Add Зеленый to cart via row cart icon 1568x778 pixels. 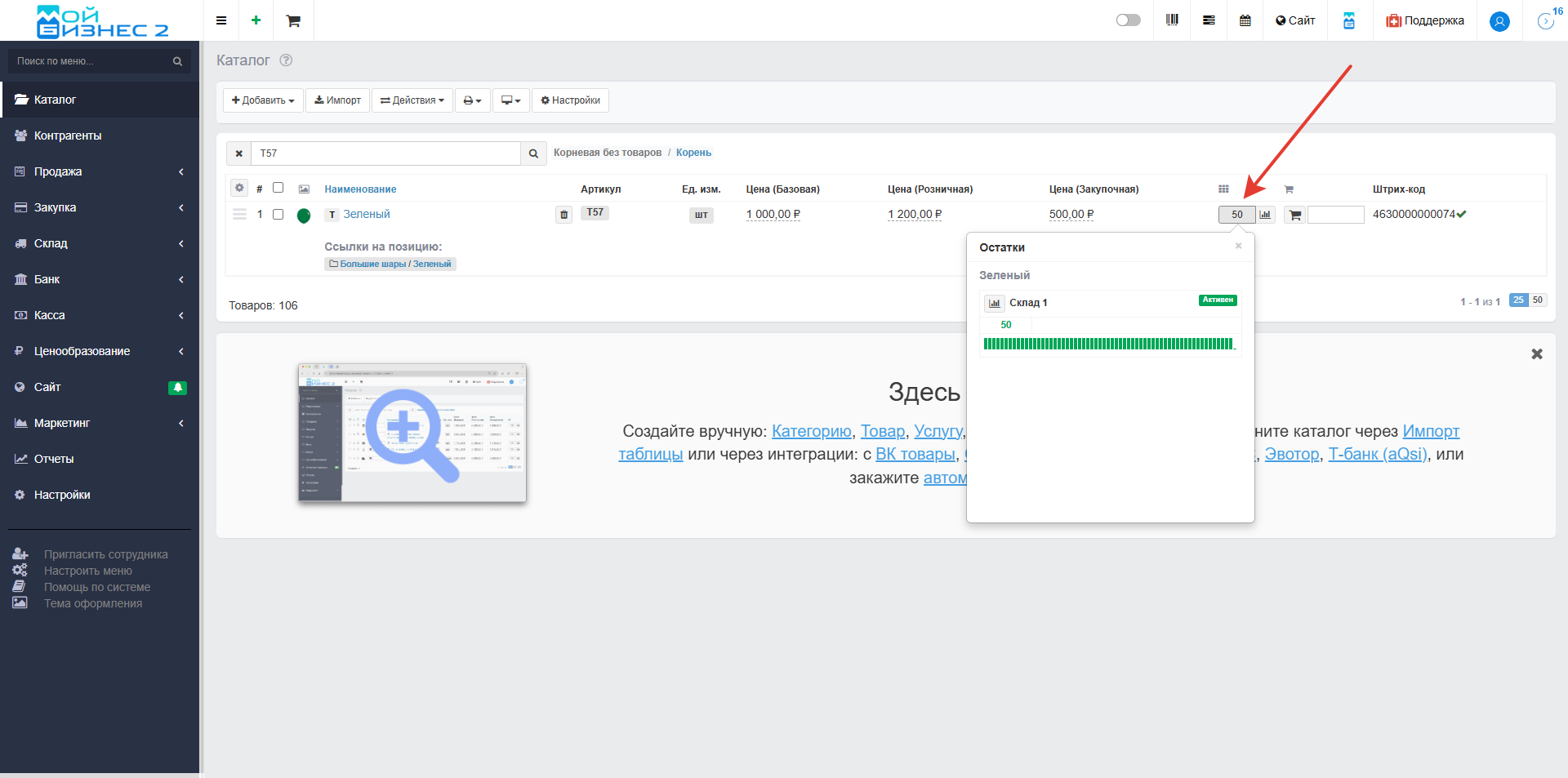coord(1294,216)
